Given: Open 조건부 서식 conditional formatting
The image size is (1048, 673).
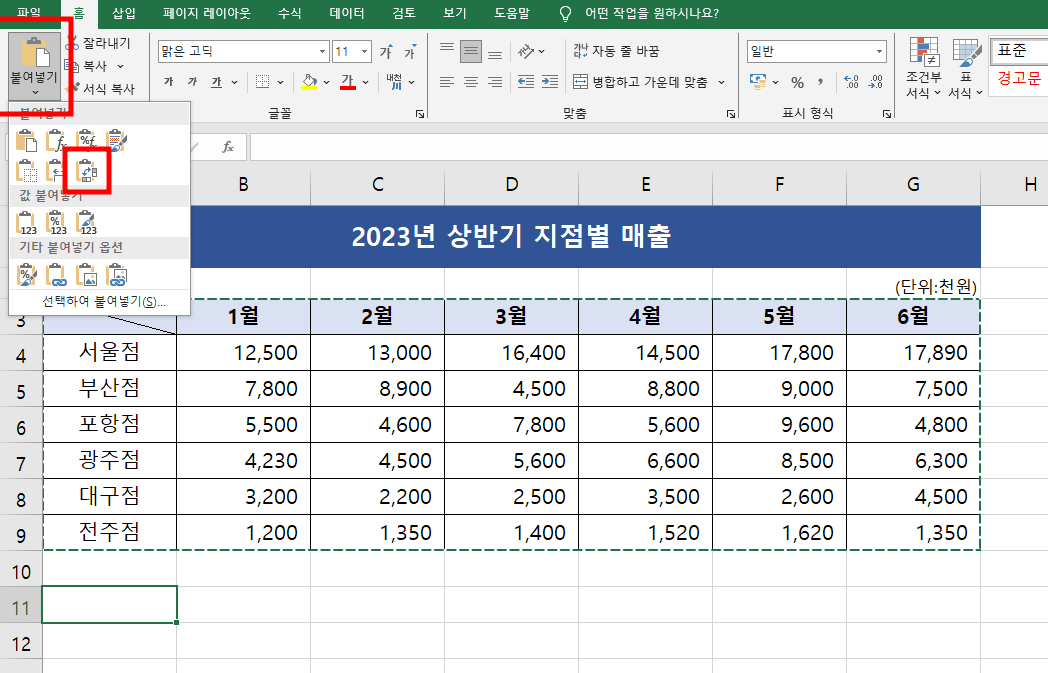Looking at the screenshot, I should click(924, 69).
